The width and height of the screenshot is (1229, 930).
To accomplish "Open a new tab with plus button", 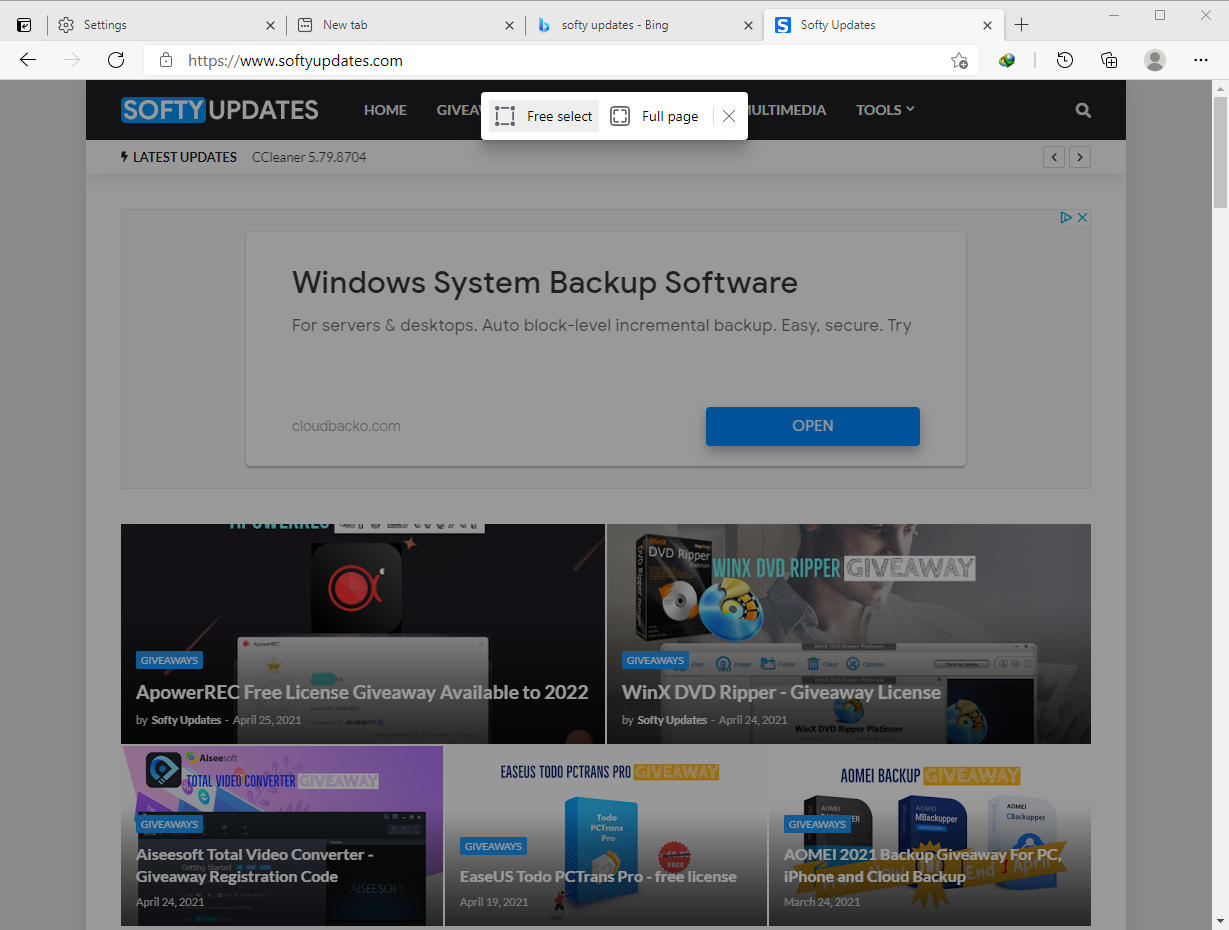I will [1021, 25].
